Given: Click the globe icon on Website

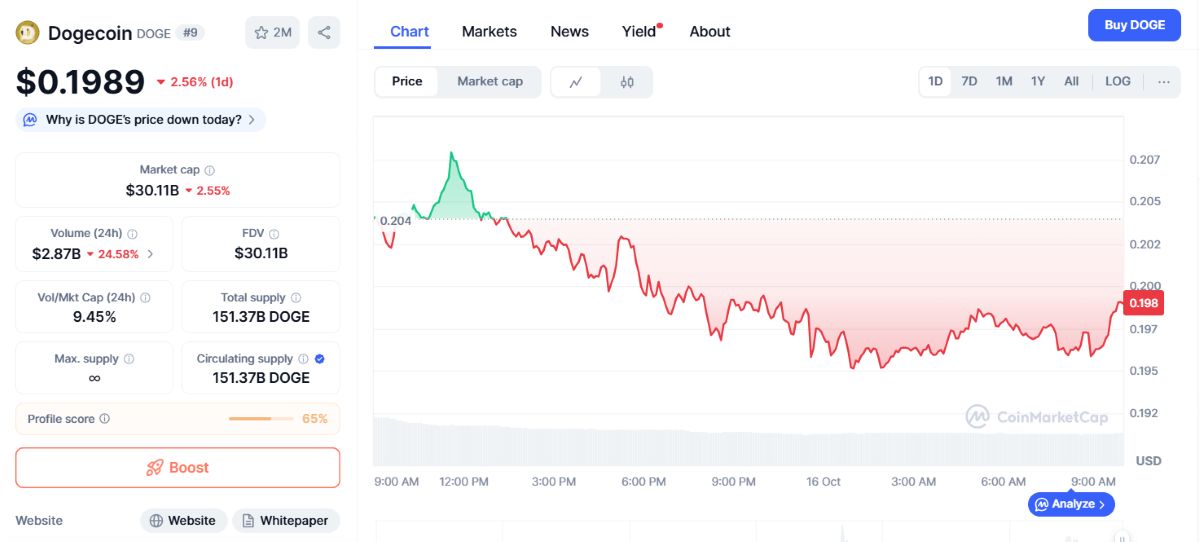Looking at the screenshot, I should click(156, 521).
